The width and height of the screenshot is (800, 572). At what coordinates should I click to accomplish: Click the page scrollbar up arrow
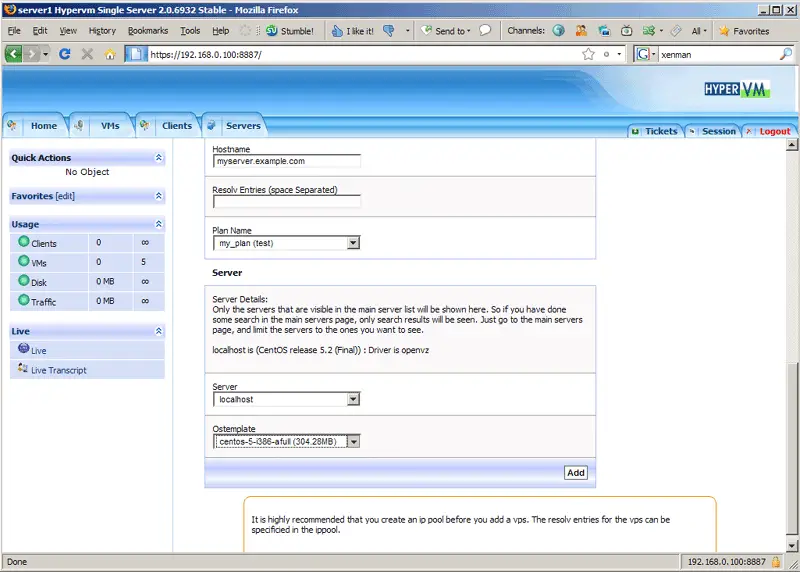coord(792,144)
